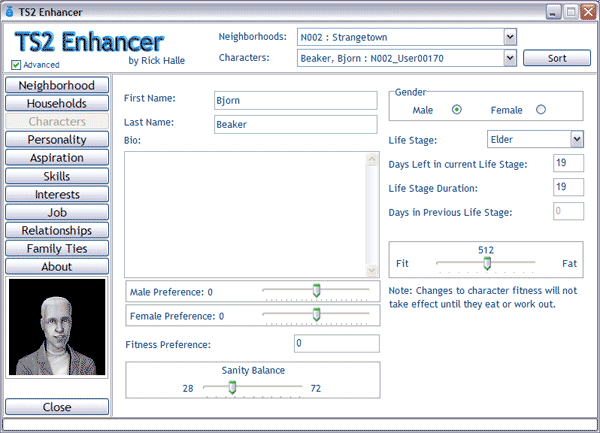The height and width of the screenshot is (433, 600).
Task: Click the Close button in sidebar
Action: [57, 407]
